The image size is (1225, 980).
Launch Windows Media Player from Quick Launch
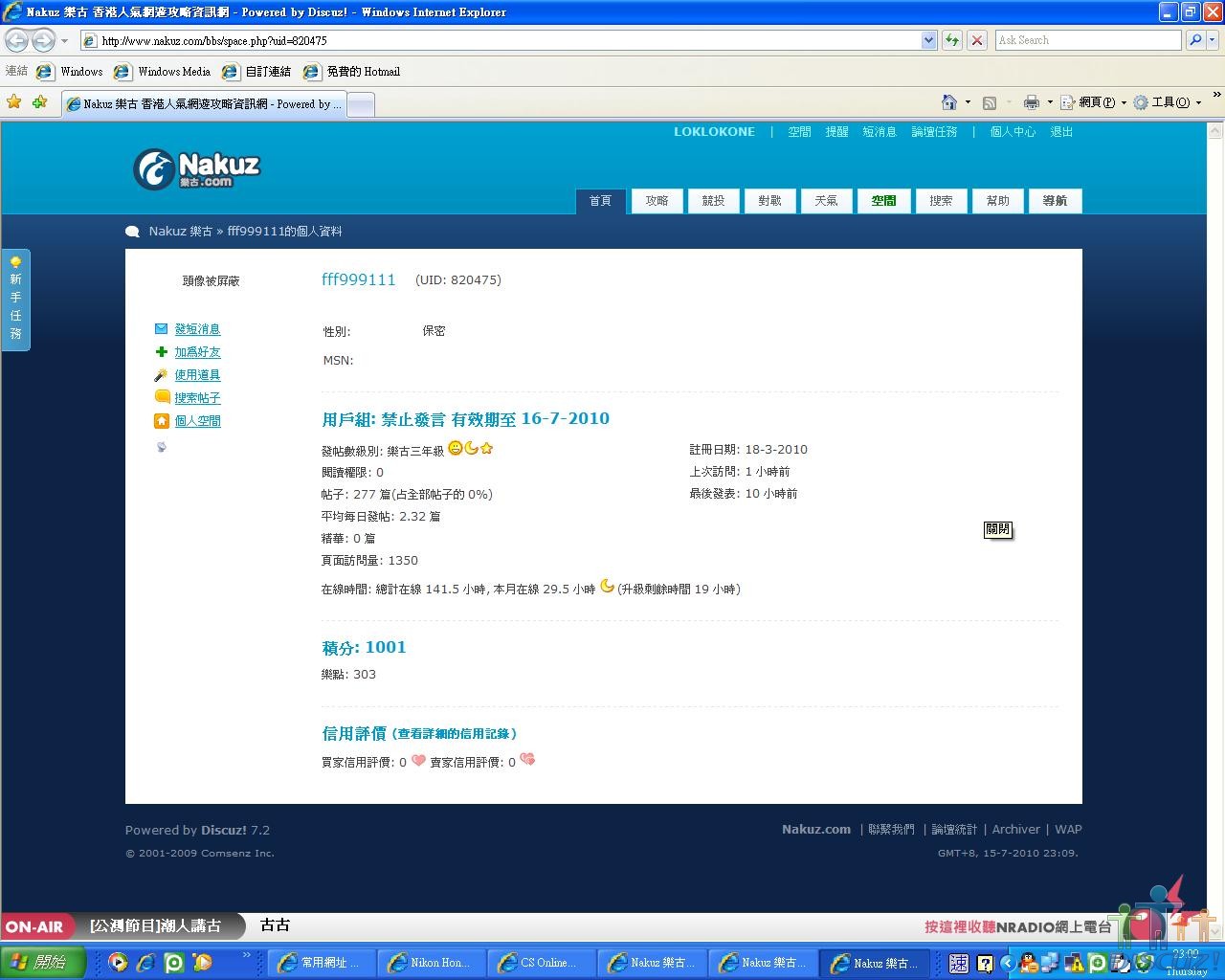pos(118,962)
